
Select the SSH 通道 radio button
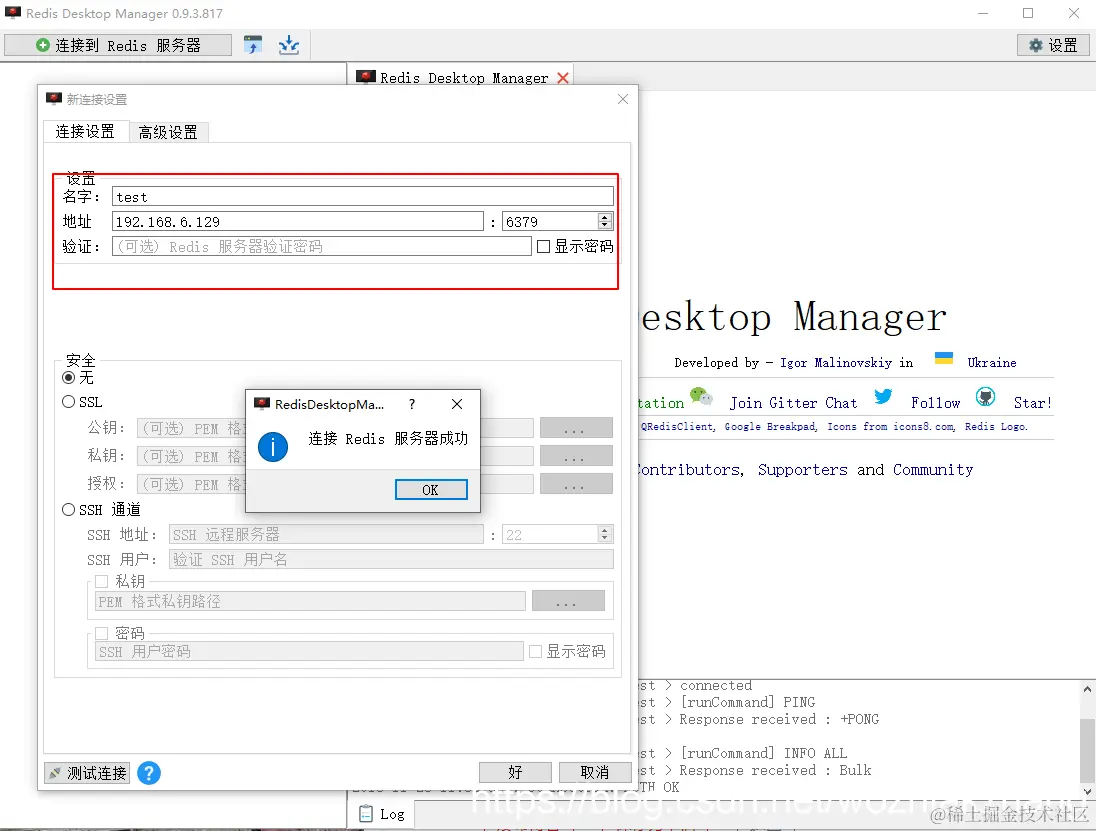68,510
